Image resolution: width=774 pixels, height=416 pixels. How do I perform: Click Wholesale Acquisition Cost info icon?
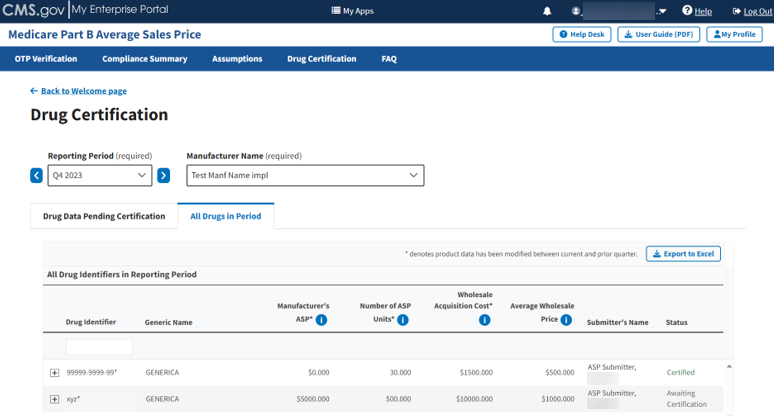point(484,320)
